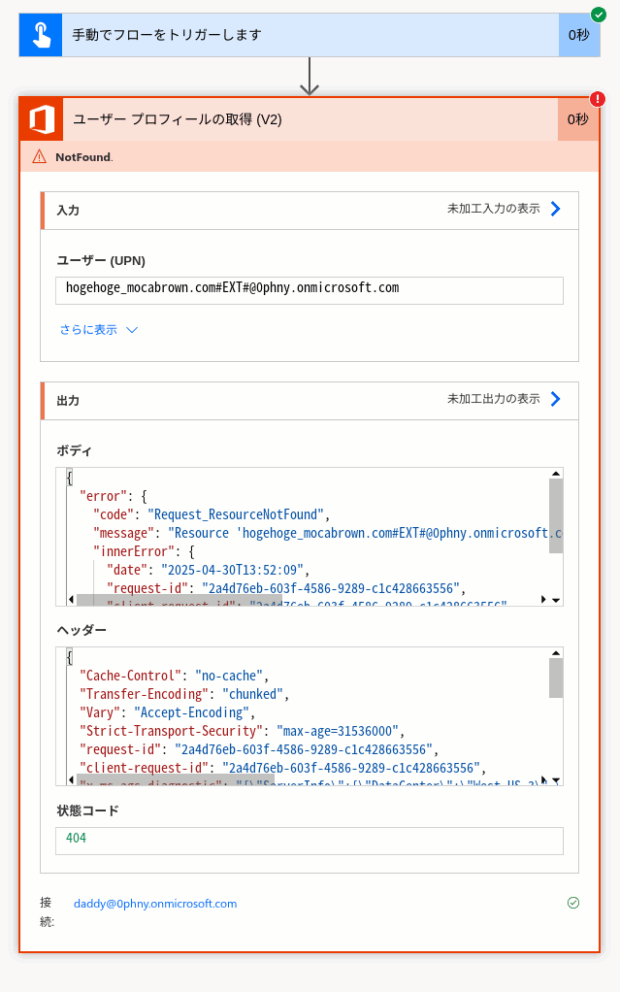This screenshot has width=620, height=992.
Task: Click the green connection status check icon
Action: click(573, 903)
